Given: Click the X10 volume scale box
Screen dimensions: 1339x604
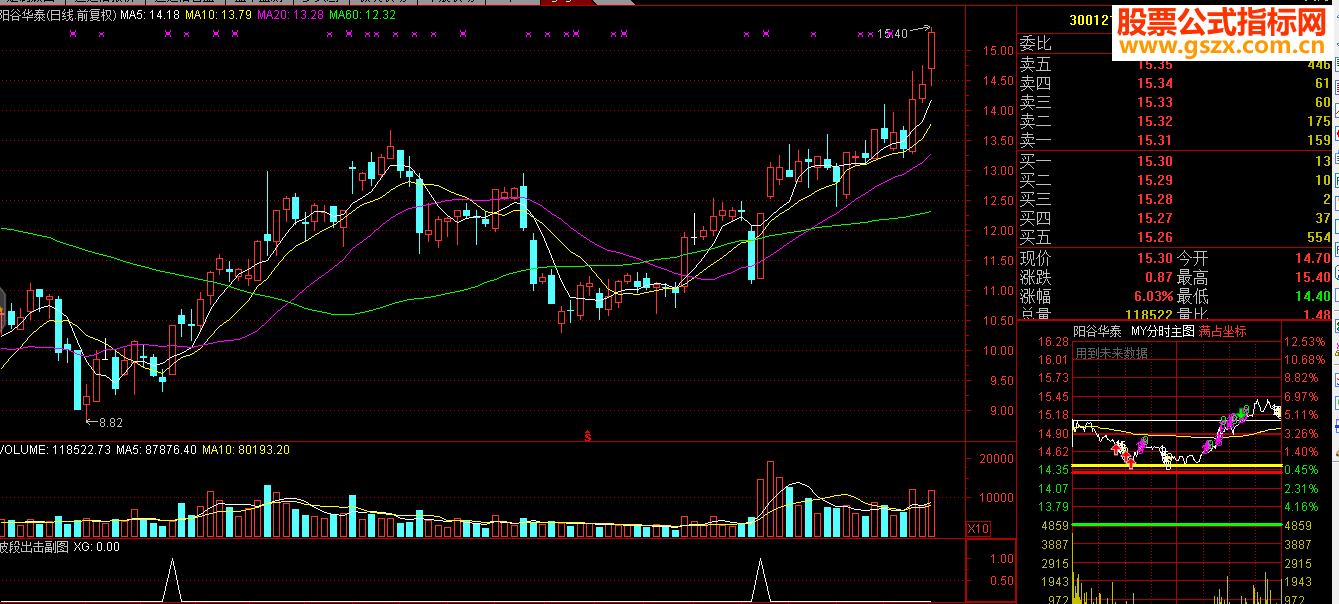Looking at the screenshot, I should 977,528.
